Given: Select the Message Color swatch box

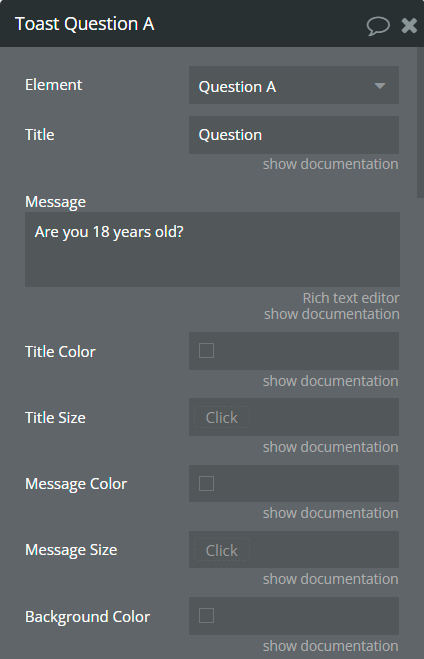Looking at the screenshot, I should point(206,483).
